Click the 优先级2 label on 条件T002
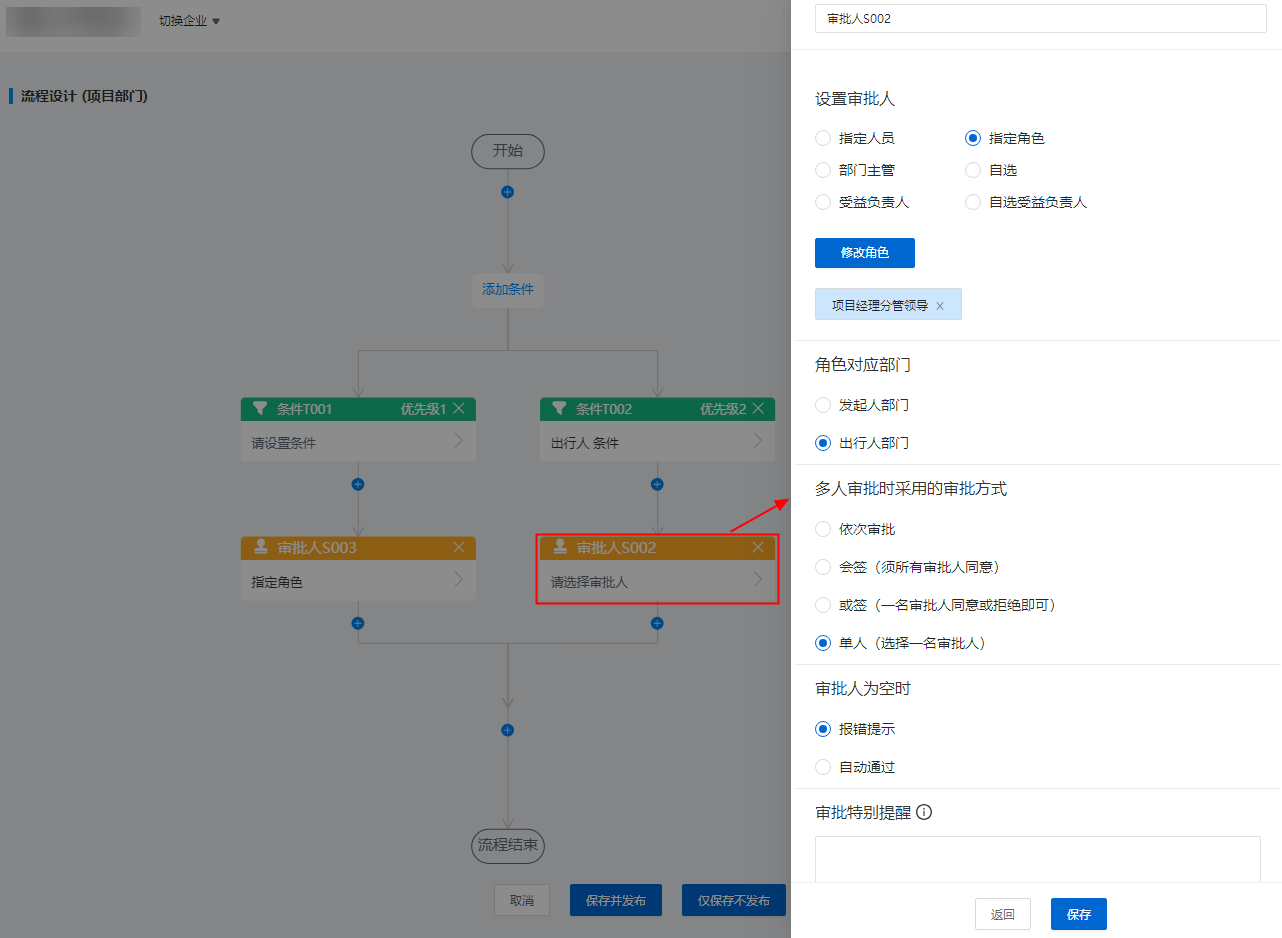 [722, 408]
